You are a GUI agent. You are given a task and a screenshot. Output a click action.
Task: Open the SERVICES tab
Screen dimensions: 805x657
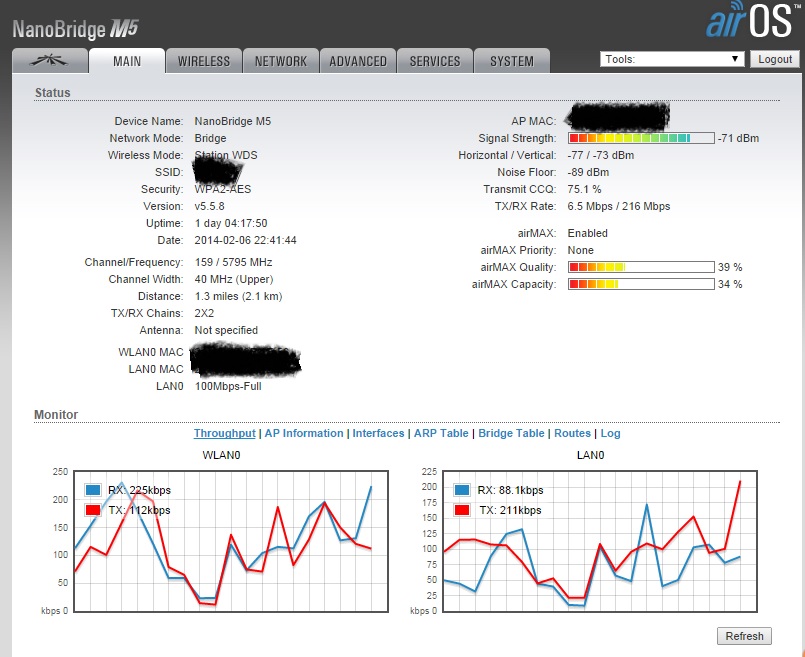[435, 61]
